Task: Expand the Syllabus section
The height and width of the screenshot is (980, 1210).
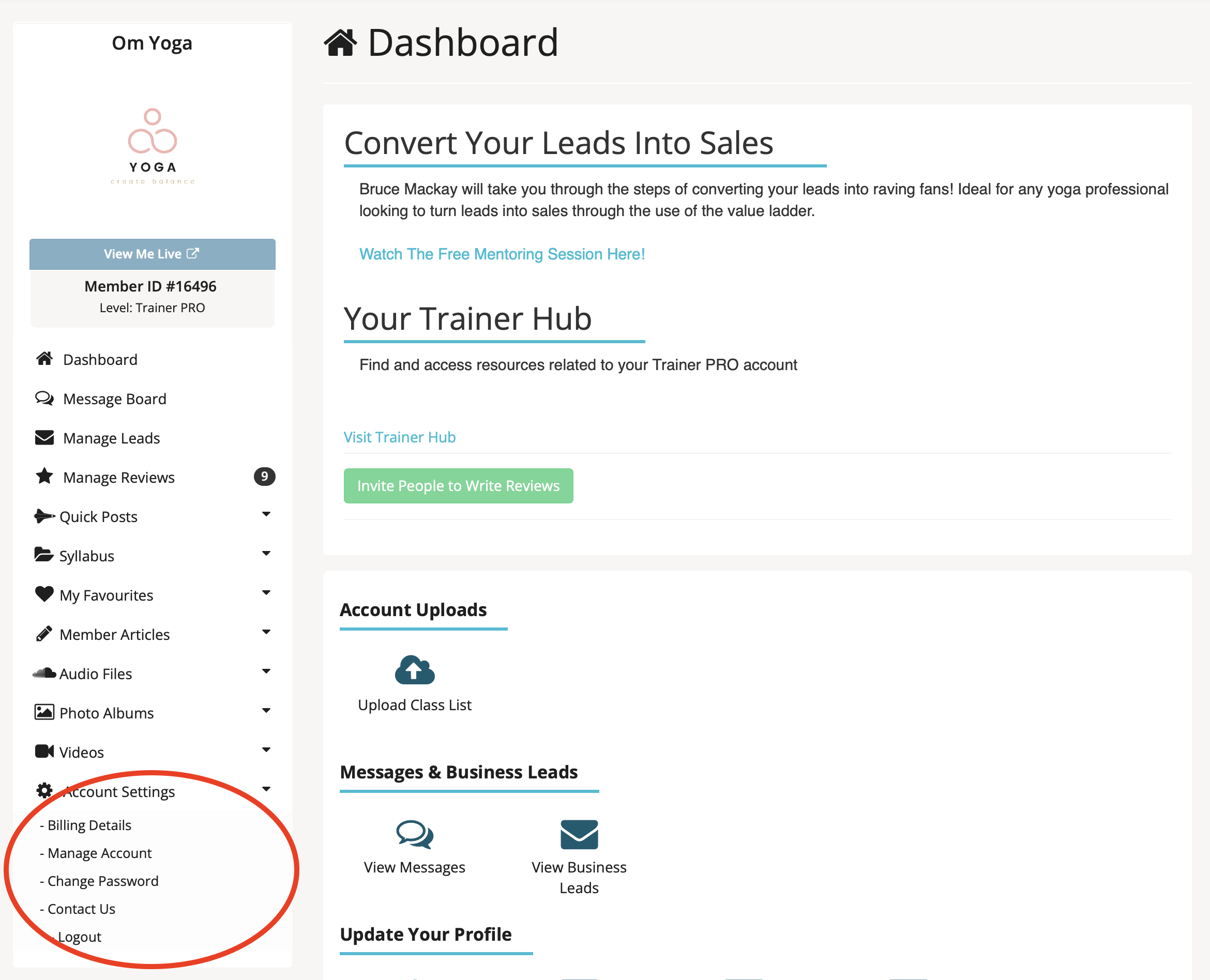Action: [x=266, y=554]
